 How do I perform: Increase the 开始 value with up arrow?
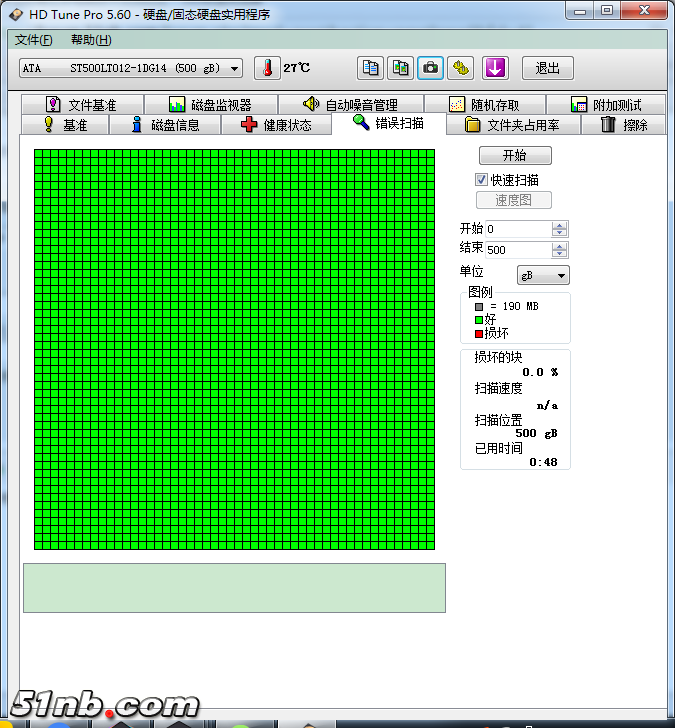[x=559, y=225]
